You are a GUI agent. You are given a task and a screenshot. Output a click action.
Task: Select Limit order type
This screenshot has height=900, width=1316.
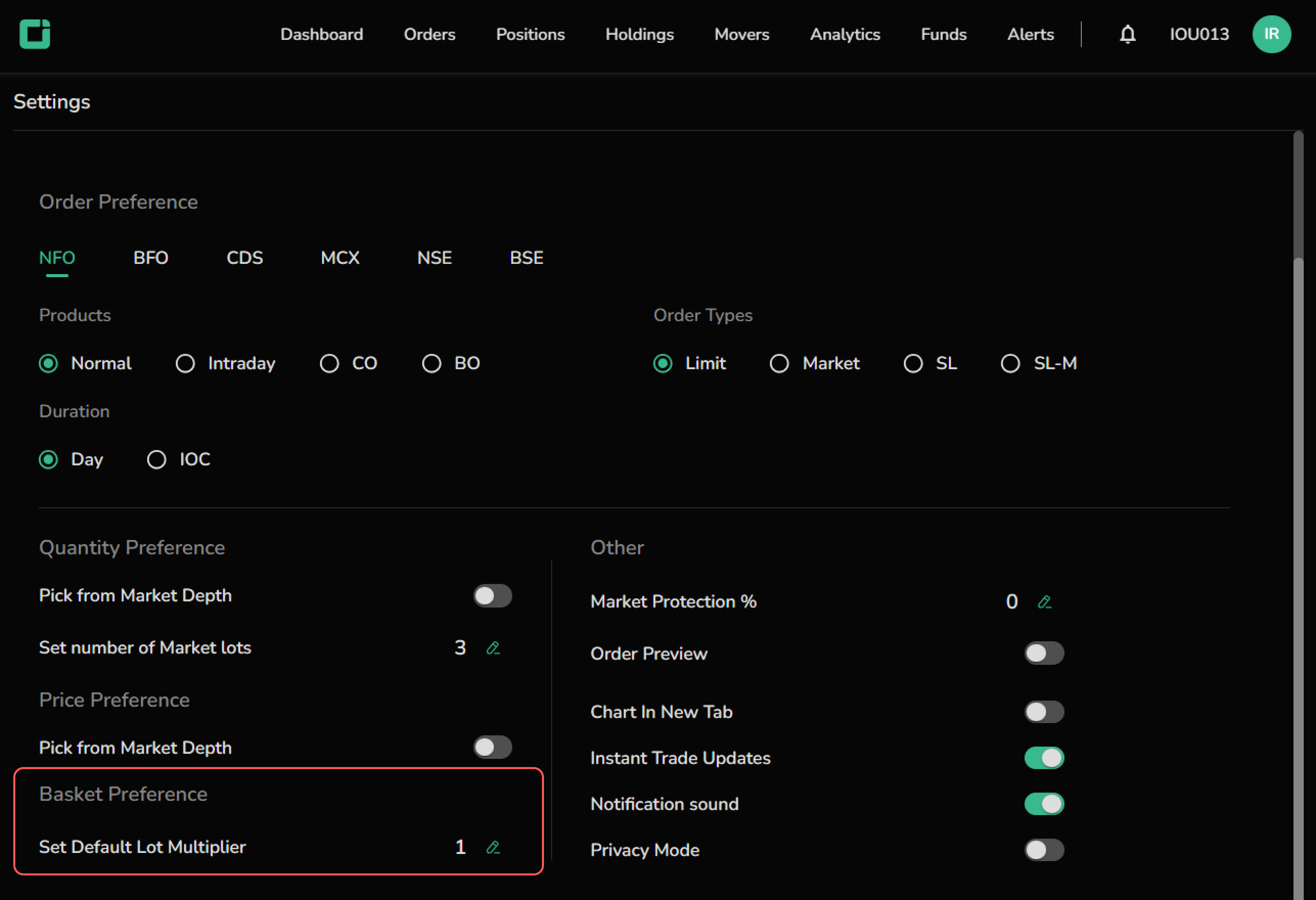coord(663,363)
